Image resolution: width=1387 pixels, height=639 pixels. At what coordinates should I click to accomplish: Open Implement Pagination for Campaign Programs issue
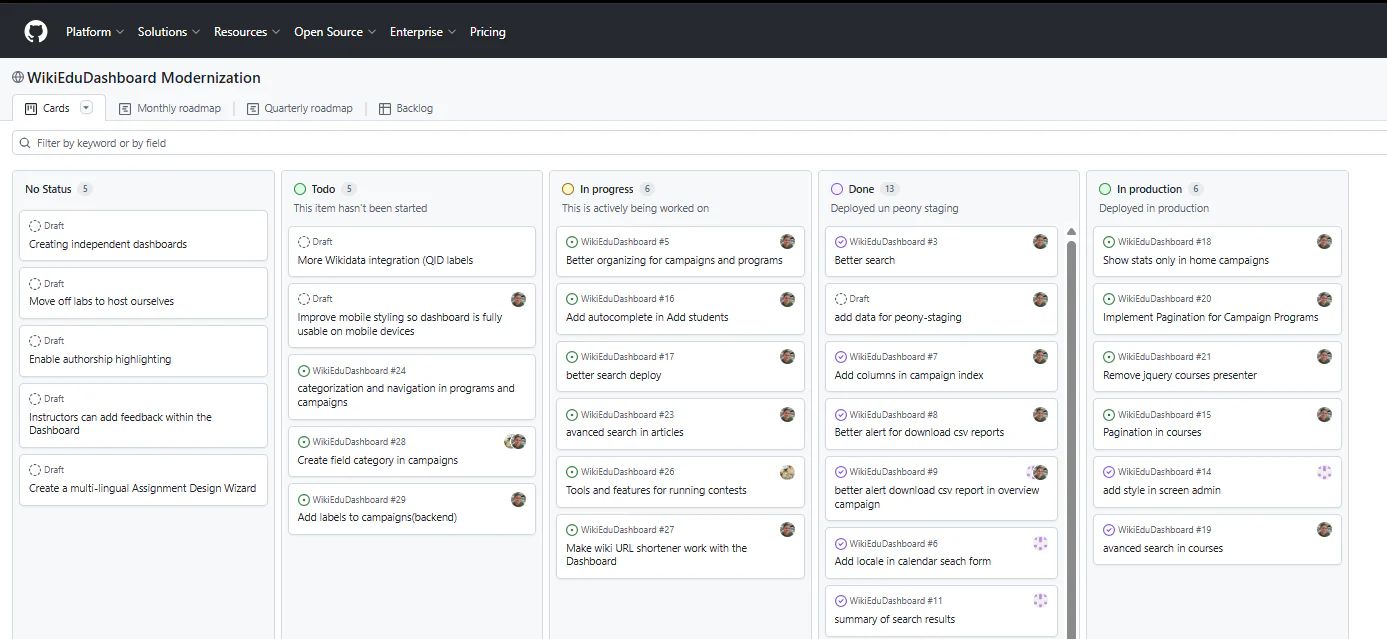(1211, 317)
